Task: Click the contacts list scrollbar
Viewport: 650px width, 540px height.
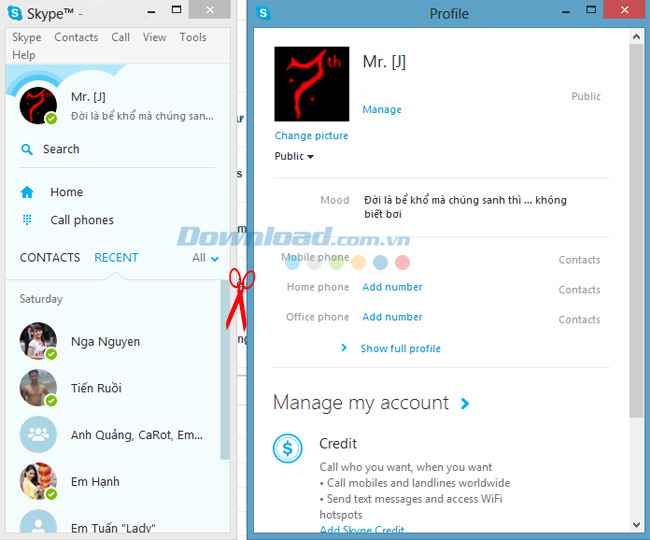Action: pyautogui.click(x=225, y=370)
